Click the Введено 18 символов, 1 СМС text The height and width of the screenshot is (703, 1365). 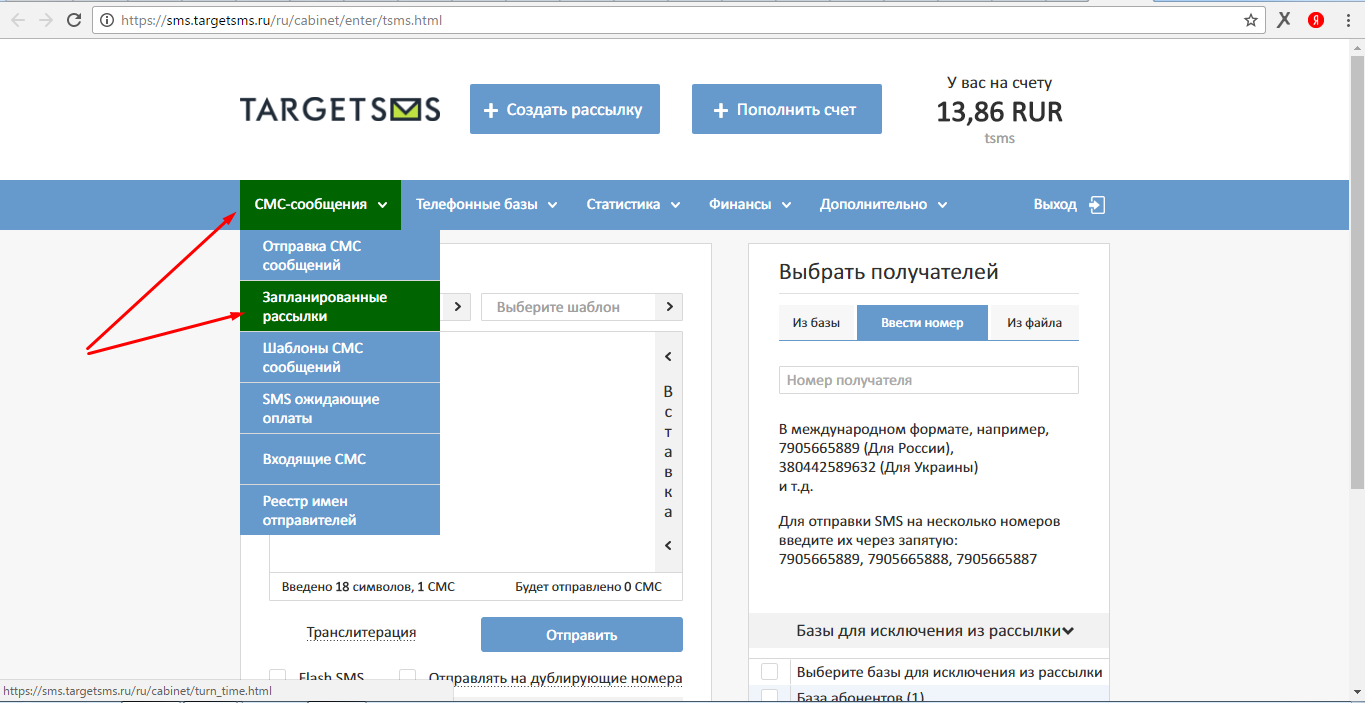(x=368, y=587)
